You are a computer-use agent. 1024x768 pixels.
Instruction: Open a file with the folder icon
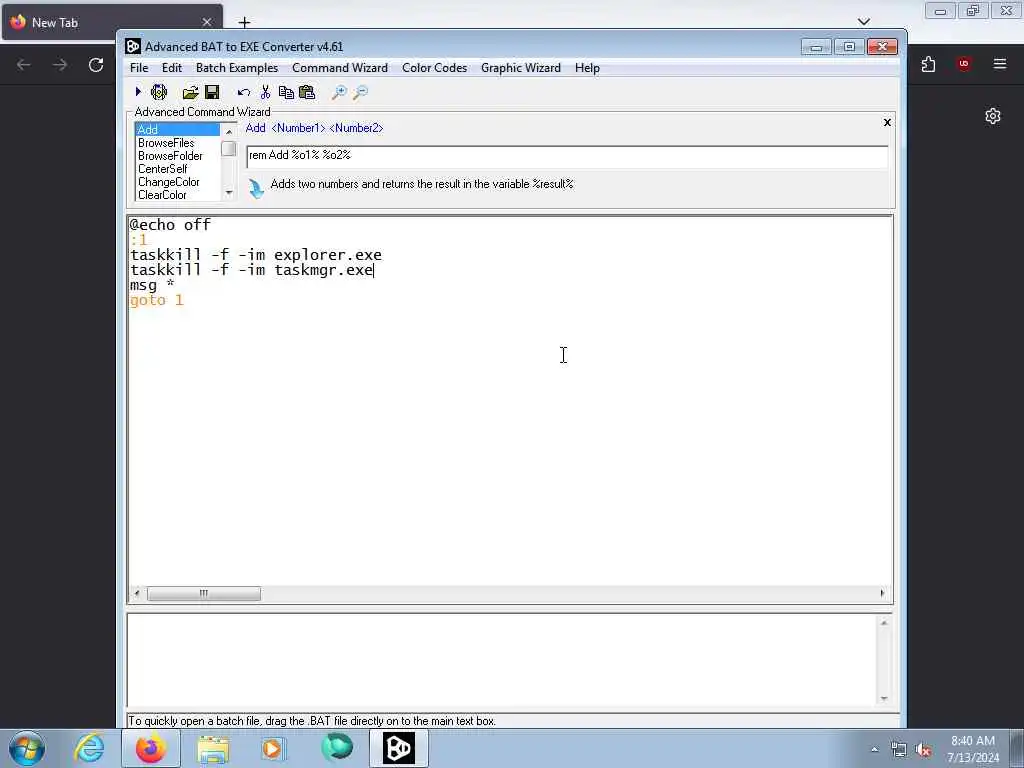tap(190, 92)
